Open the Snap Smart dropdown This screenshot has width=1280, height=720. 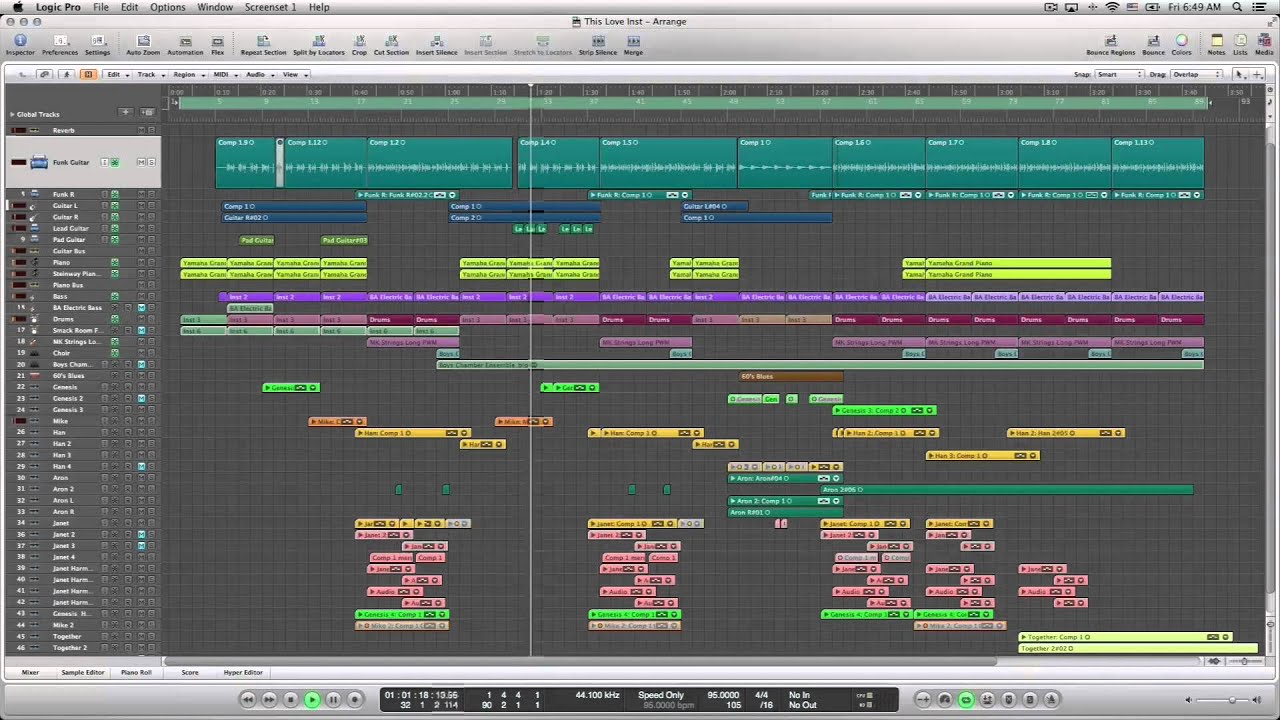[1118, 74]
